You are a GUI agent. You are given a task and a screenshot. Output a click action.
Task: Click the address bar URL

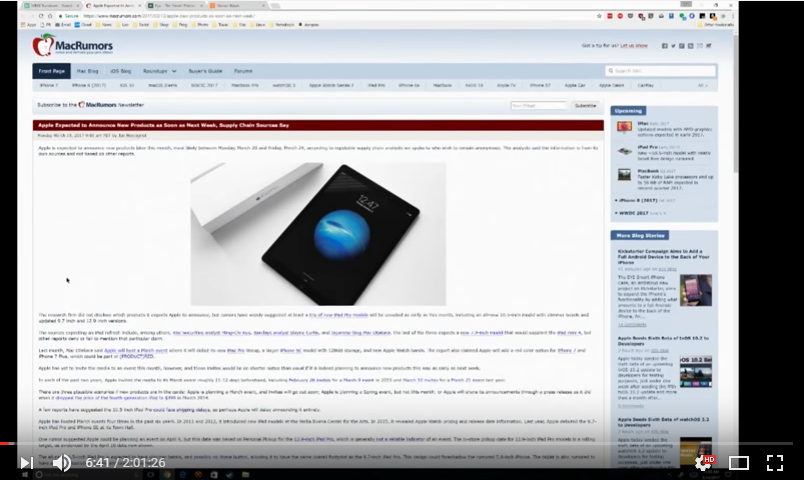click(169, 16)
